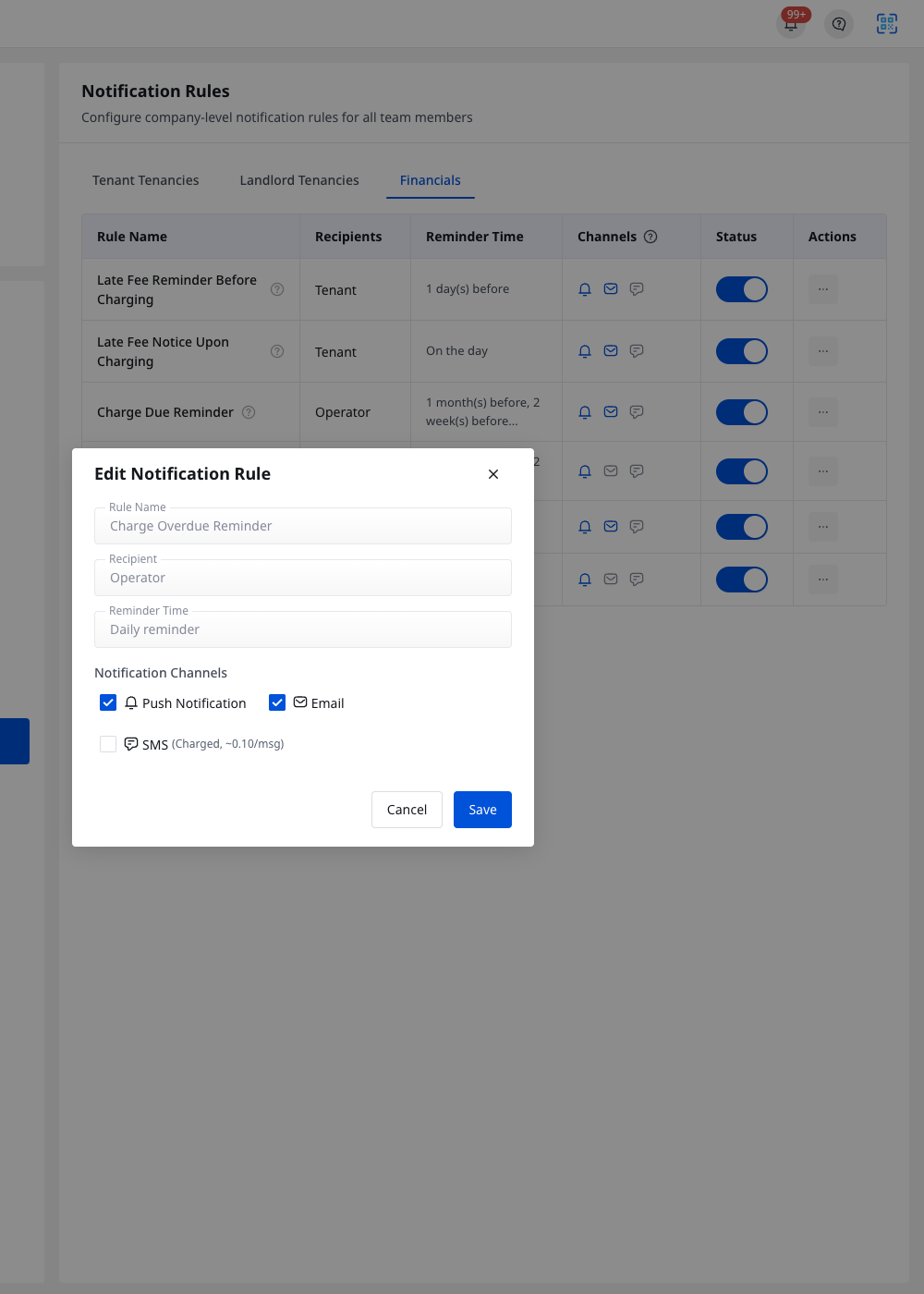The width and height of the screenshot is (924, 1294).
Task: Disable Late Fee Reminder Before Charging status
Action: coord(742,289)
